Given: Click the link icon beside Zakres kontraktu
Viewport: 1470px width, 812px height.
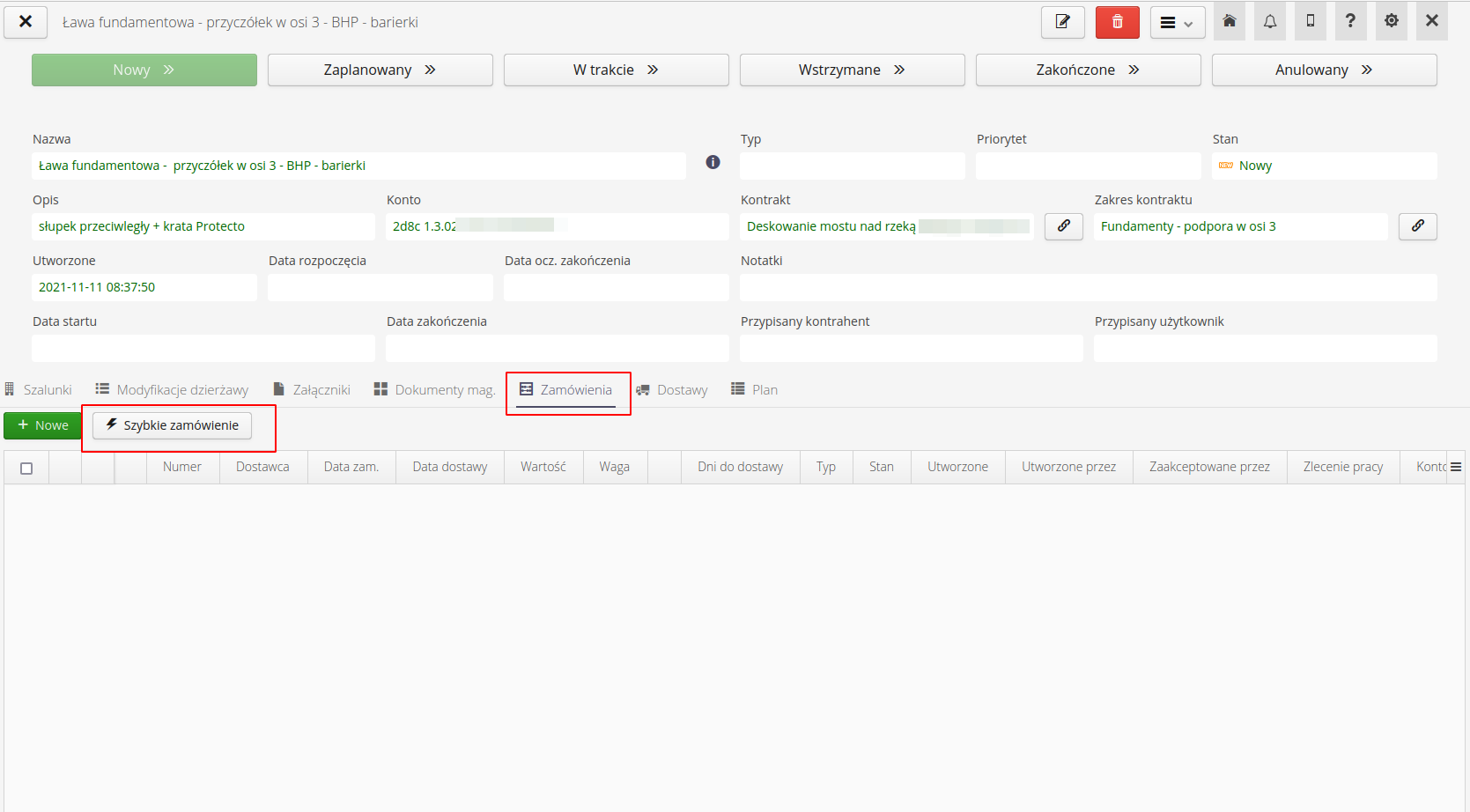Looking at the screenshot, I should [x=1417, y=226].
